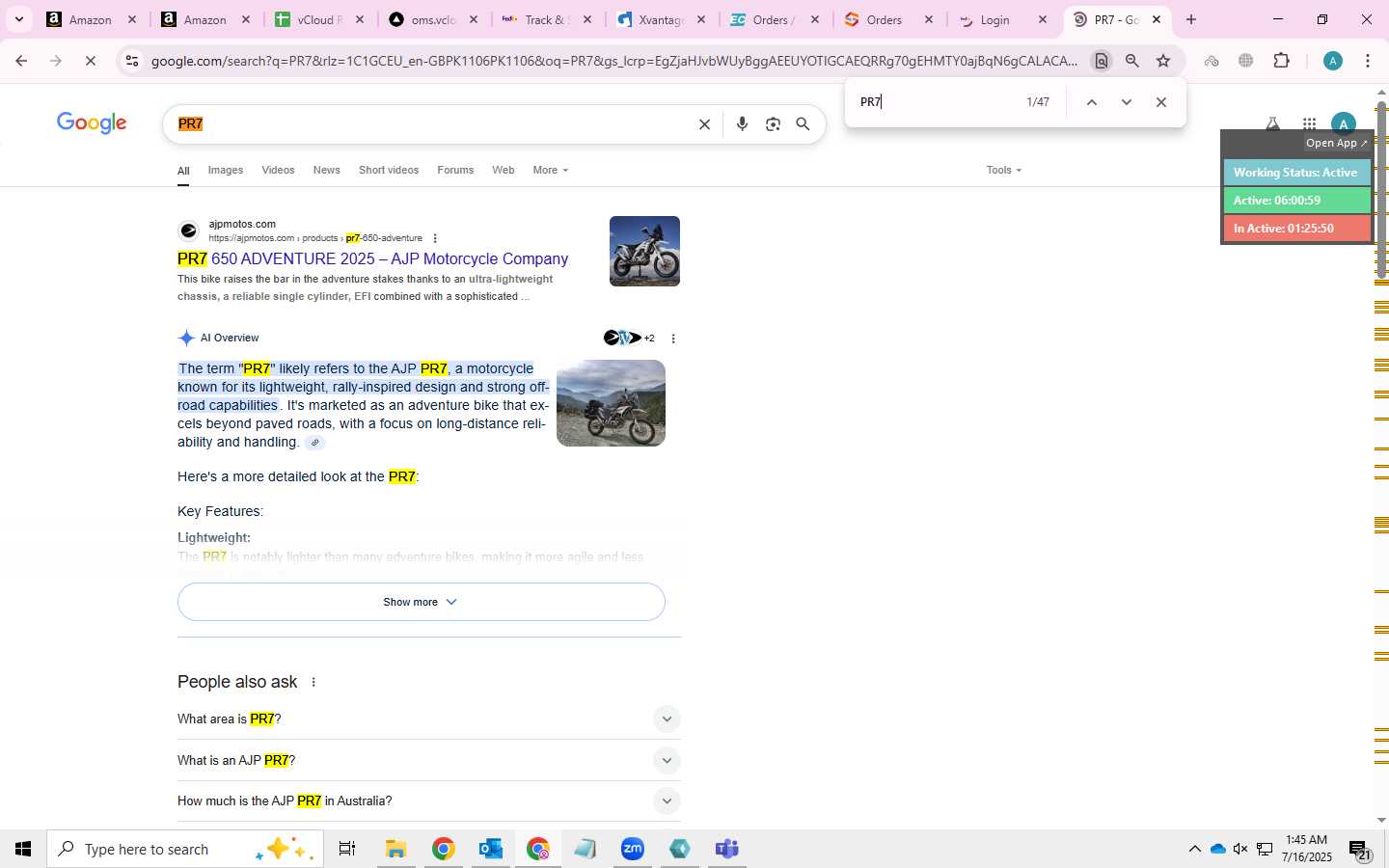The image size is (1389, 868).
Task: Open the Windows Start menu
Action: point(23,849)
